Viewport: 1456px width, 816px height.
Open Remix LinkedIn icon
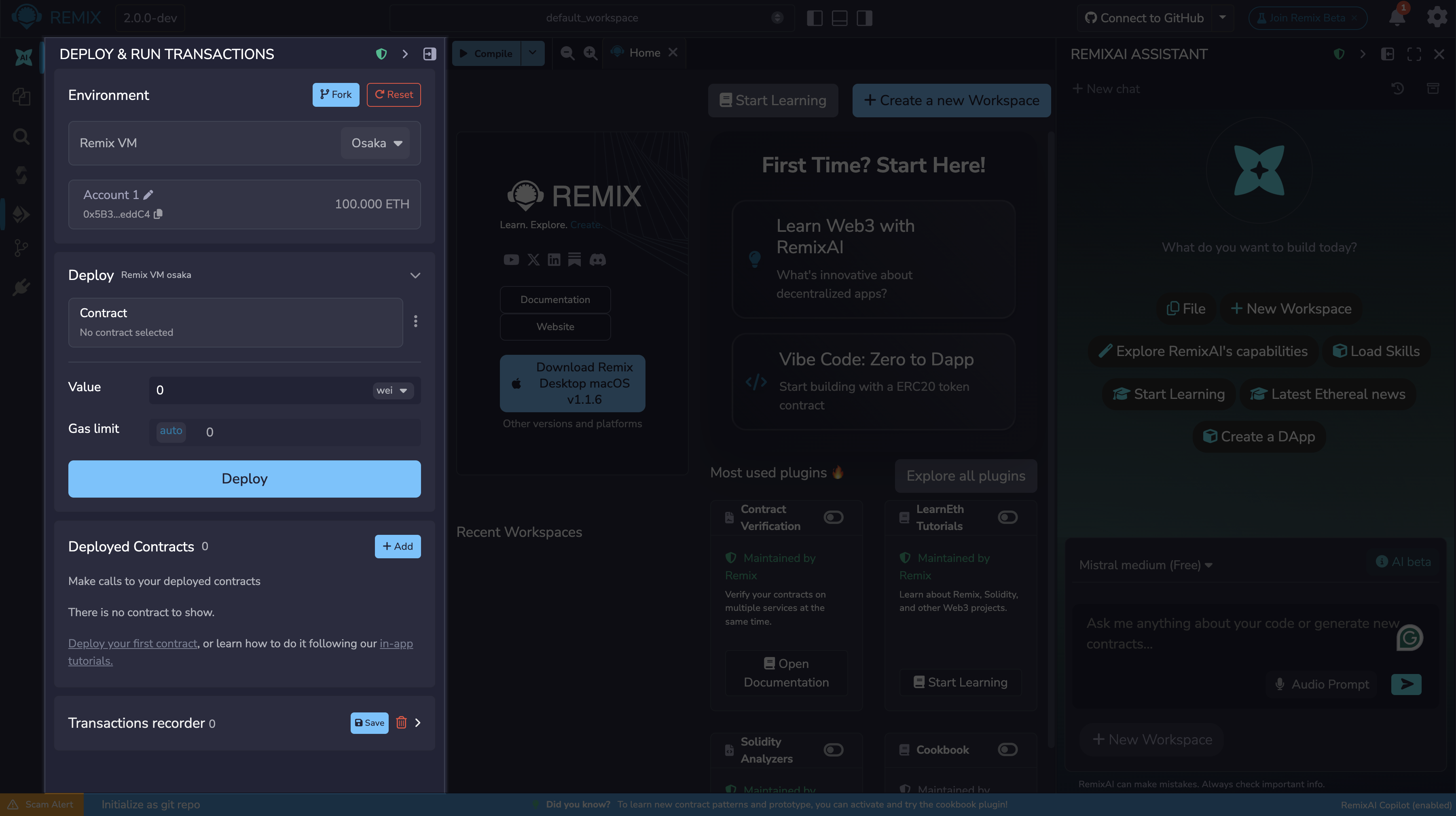(x=554, y=260)
